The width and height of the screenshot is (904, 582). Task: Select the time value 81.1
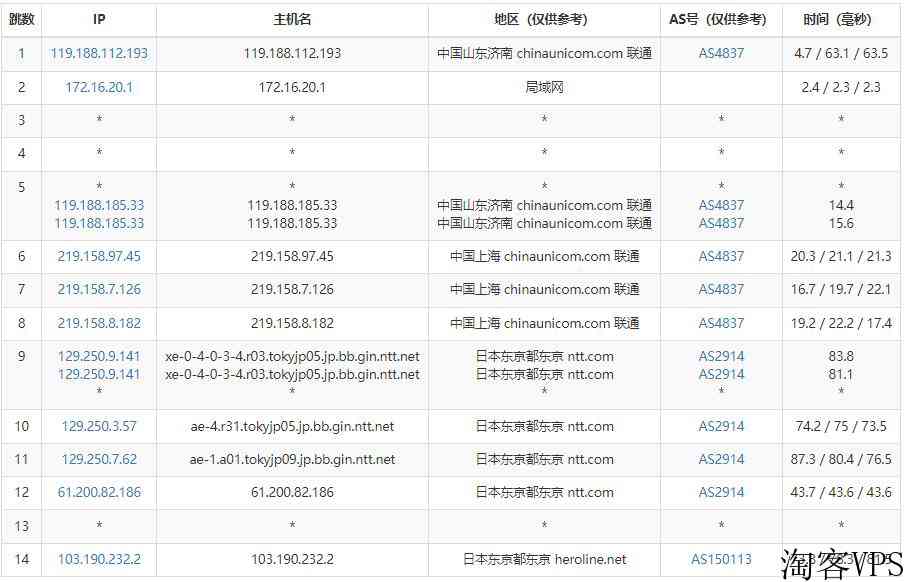pyautogui.click(x=841, y=374)
